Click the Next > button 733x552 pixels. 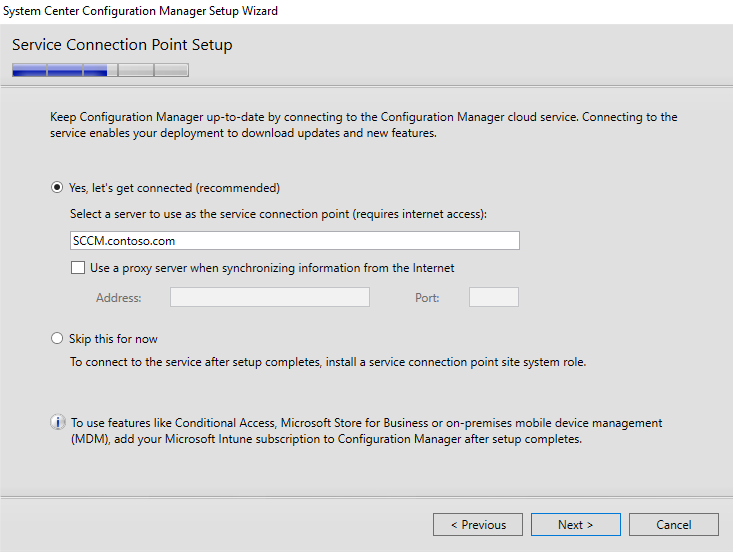(575, 525)
